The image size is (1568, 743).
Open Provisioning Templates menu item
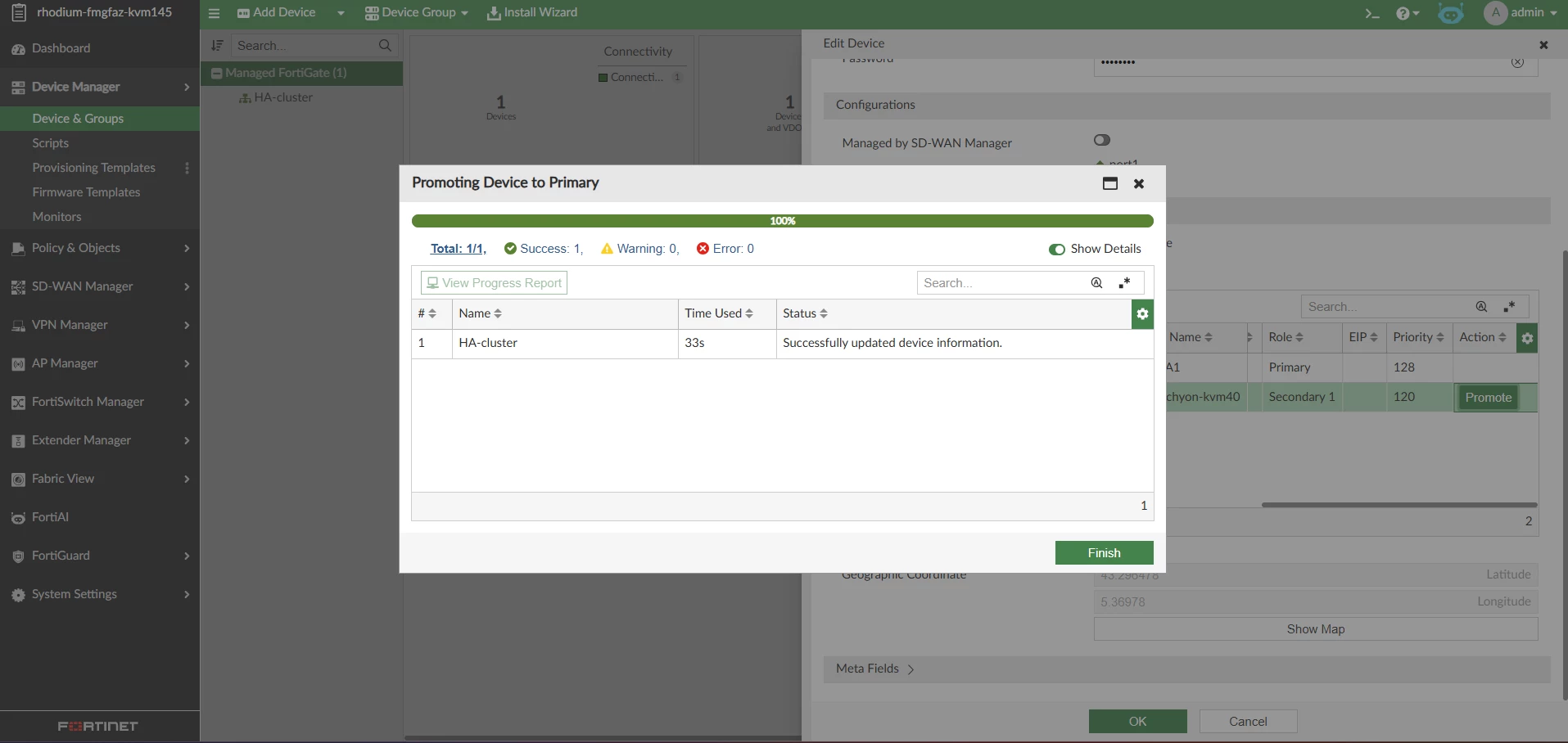tap(93, 168)
